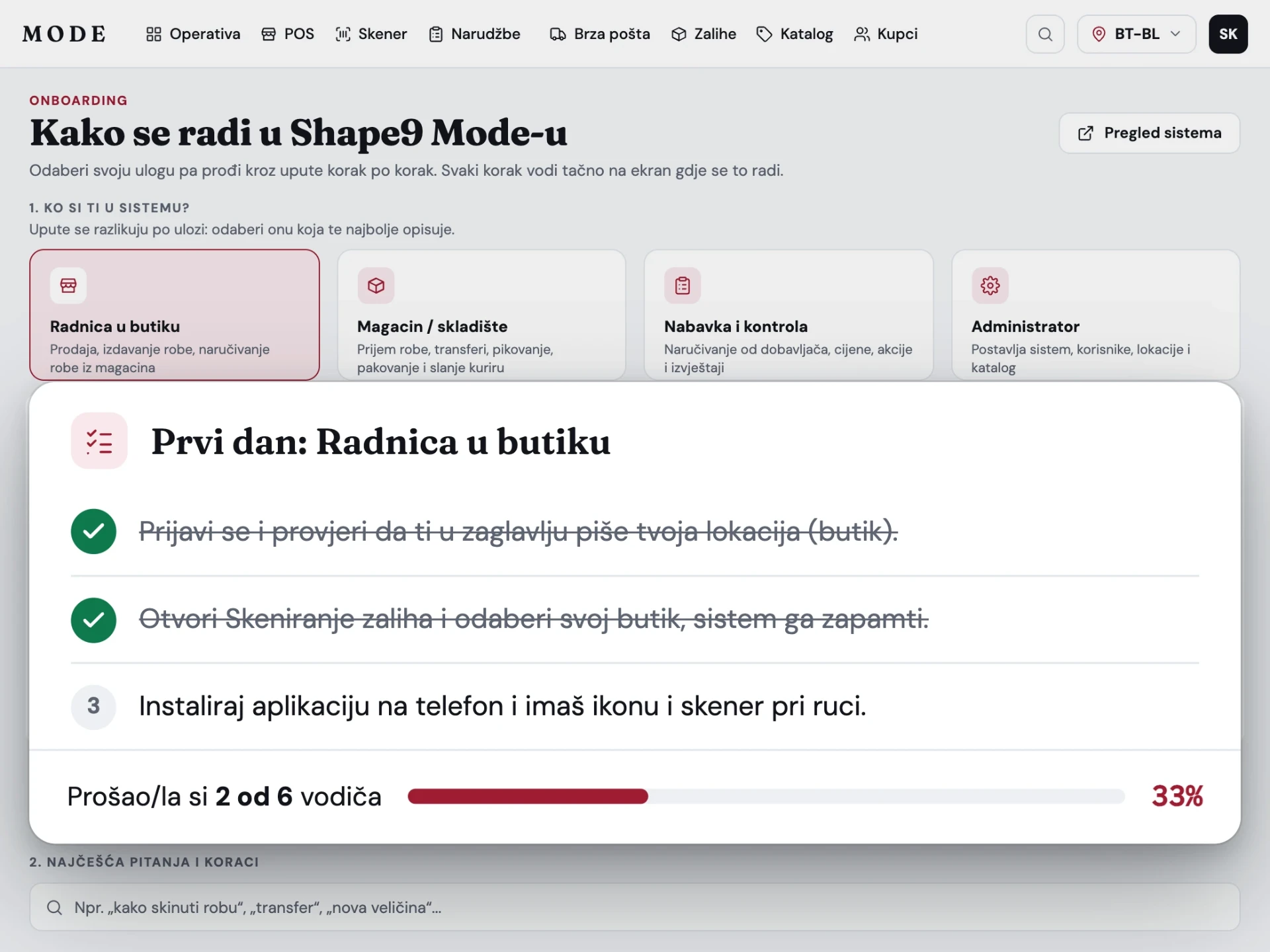Open Brza pošta in the navigation

tap(599, 34)
